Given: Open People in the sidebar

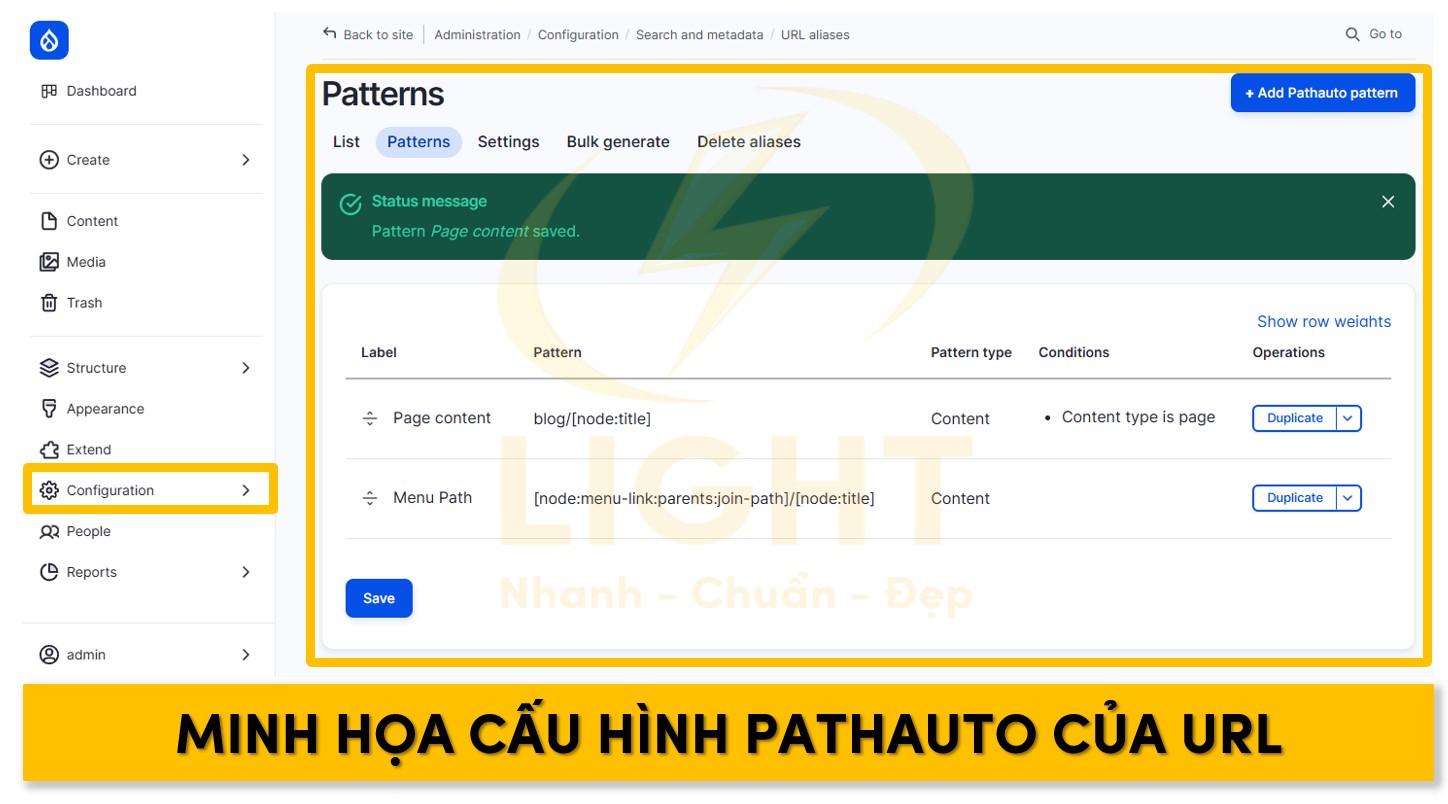Looking at the screenshot, I should 88,532.
